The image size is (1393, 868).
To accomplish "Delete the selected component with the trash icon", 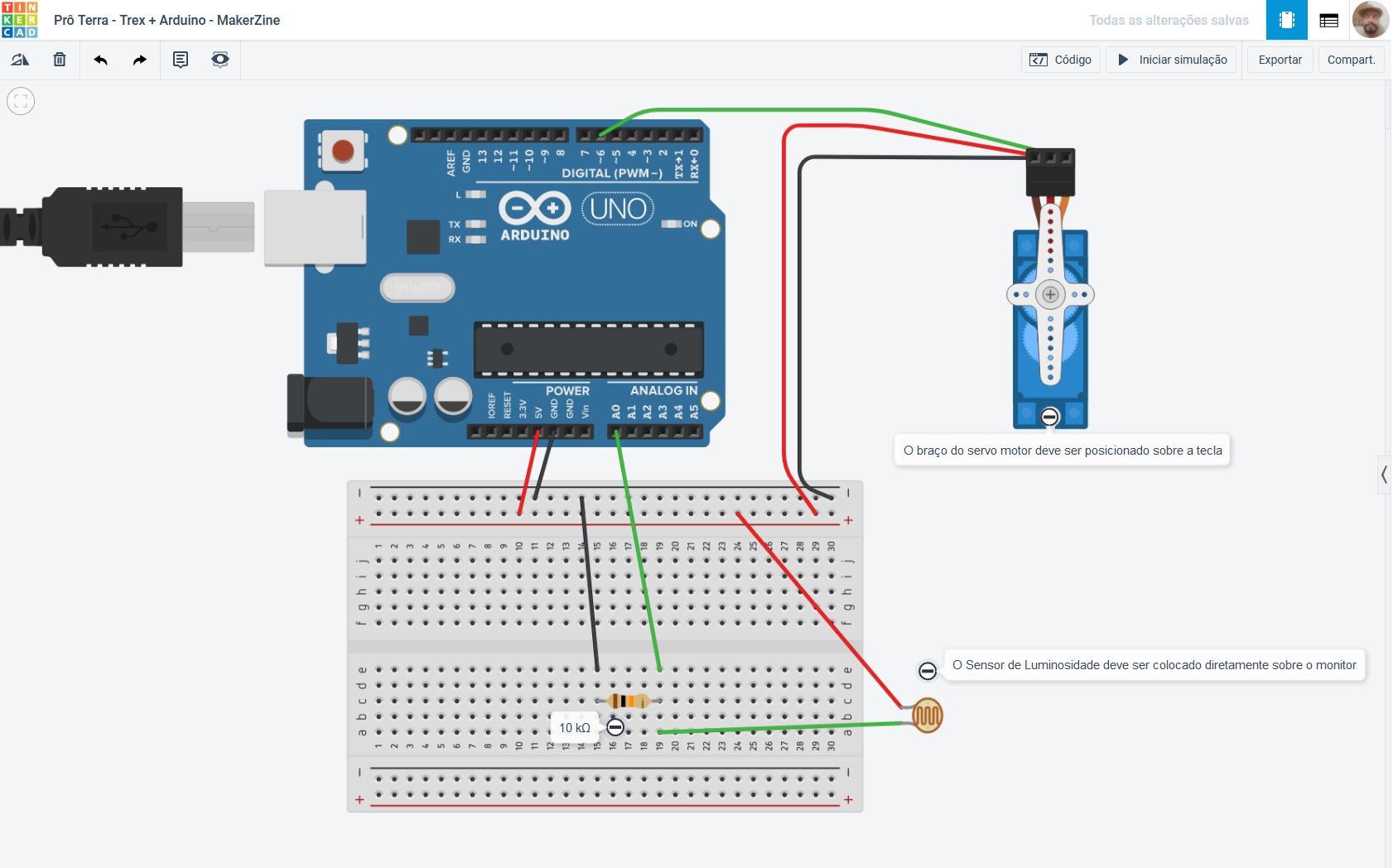I will pos(60,60).
